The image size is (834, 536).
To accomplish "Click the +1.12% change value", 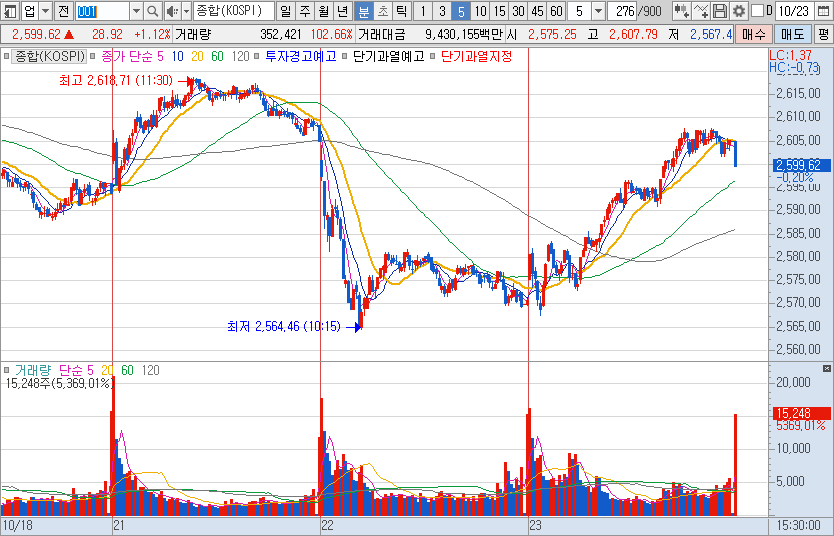I will coord(152,35).
